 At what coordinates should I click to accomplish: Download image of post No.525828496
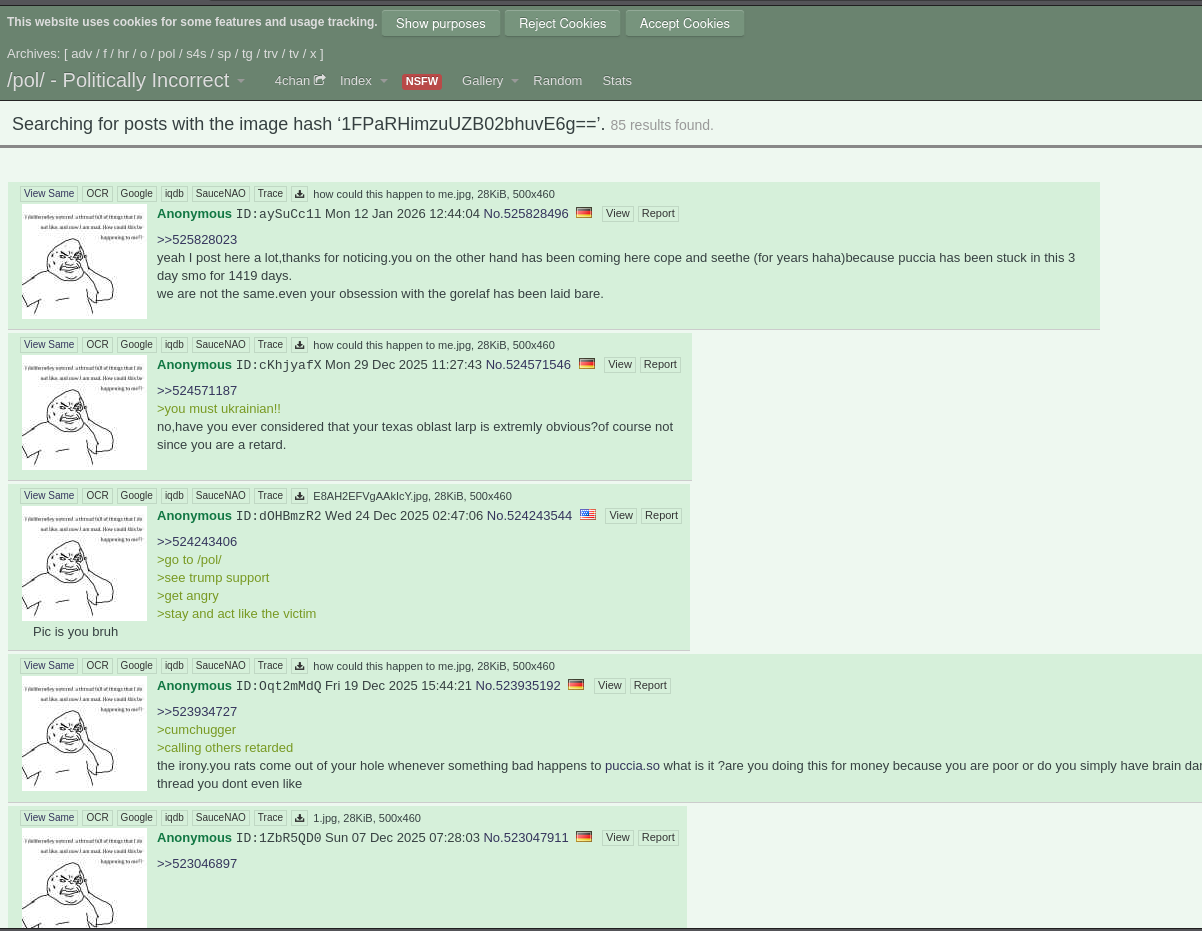(299, 194)
